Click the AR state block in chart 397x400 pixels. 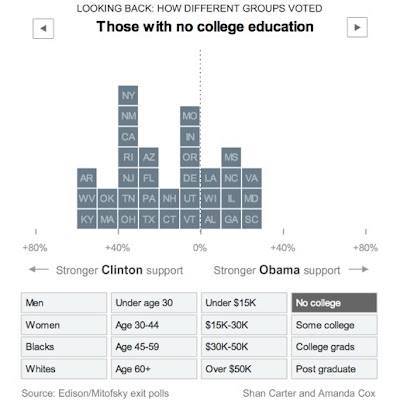[87, 178]
